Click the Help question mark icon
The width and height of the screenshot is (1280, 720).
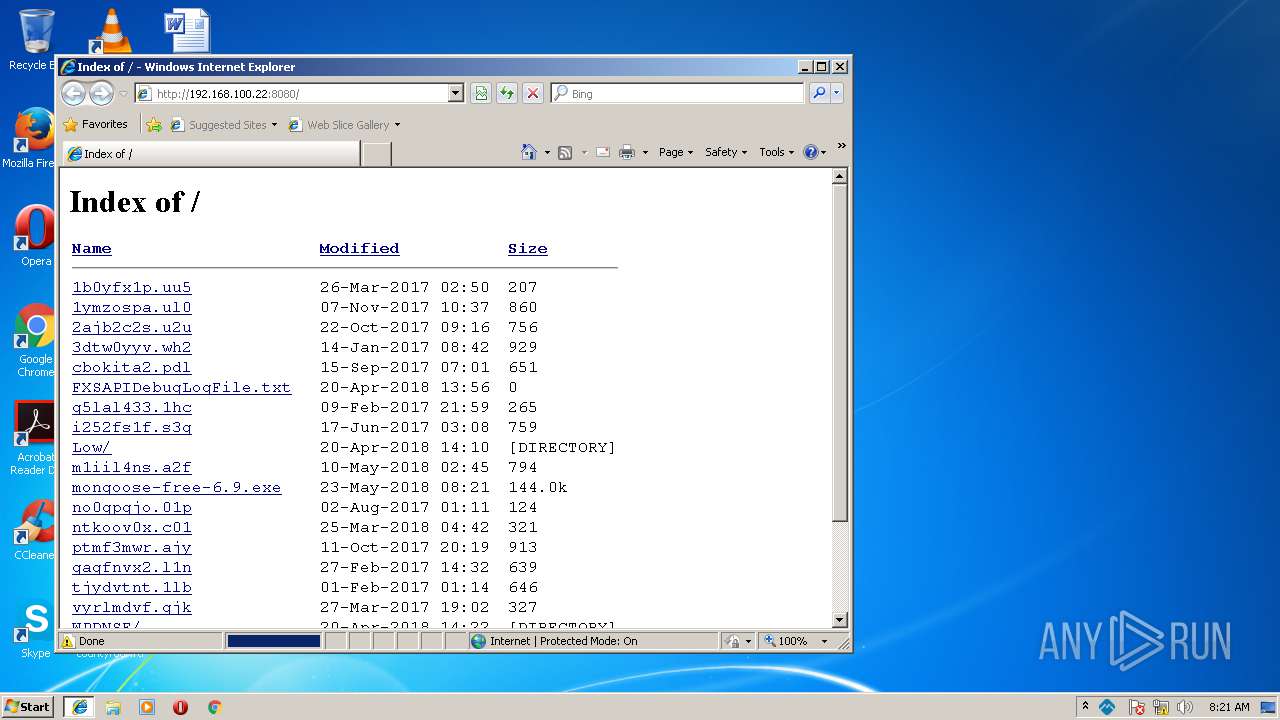[x=810, y=152]
